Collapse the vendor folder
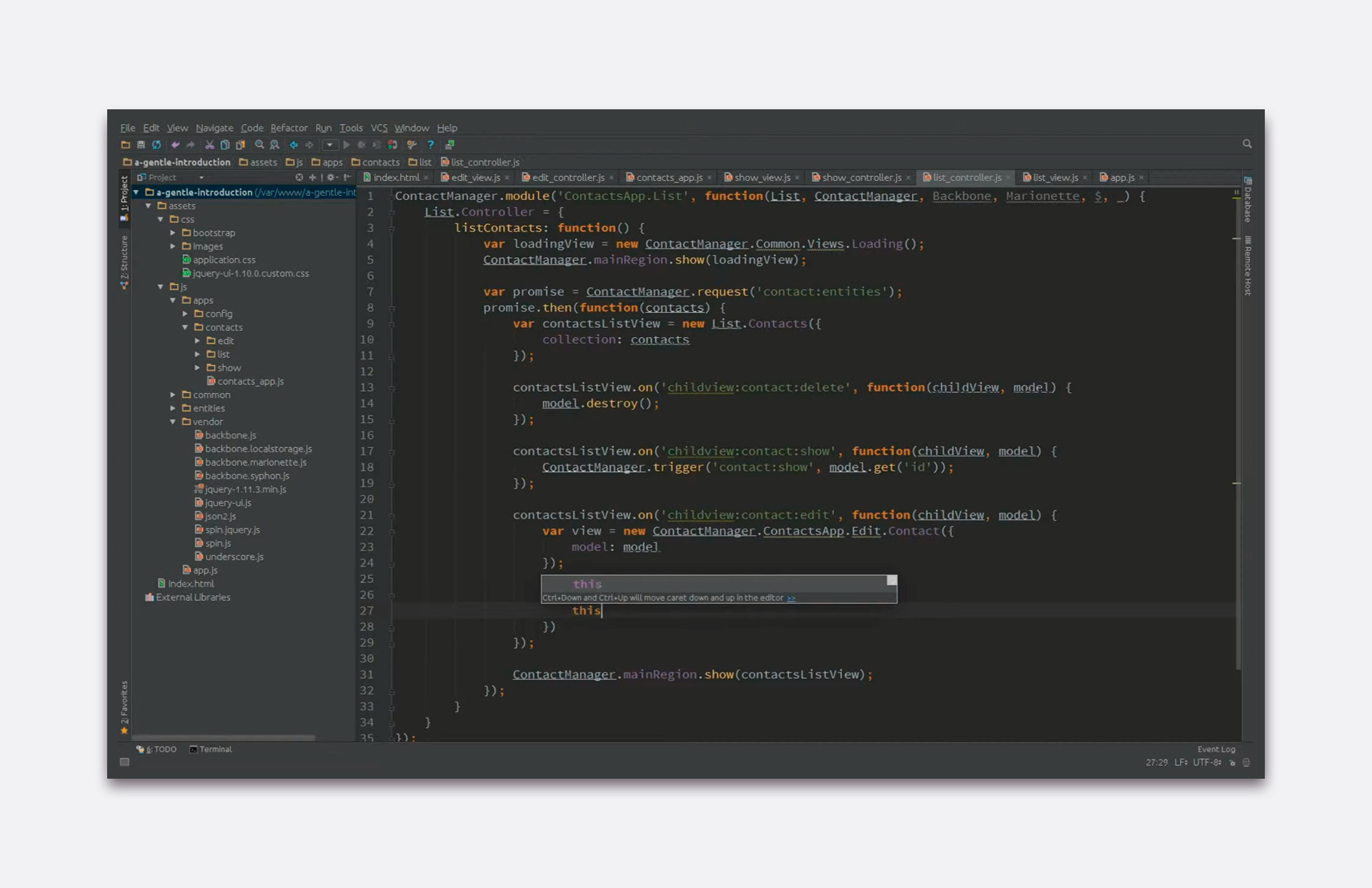 (x=173, y=421)
